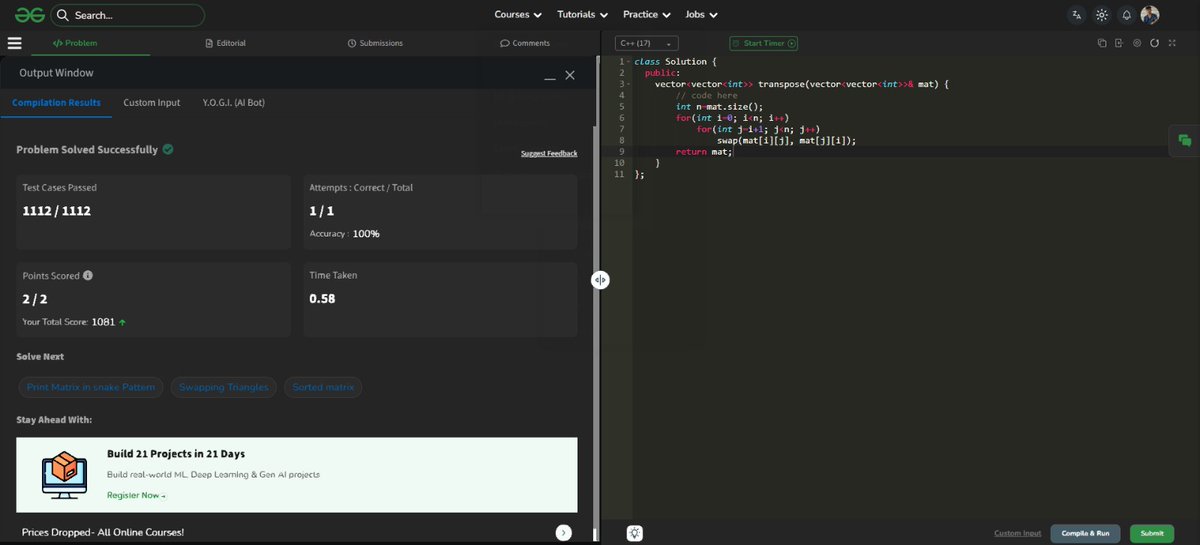This screenshot has width=1200, height=545.
Task: Click the Compile & Run button
Action: point(1085,533)
